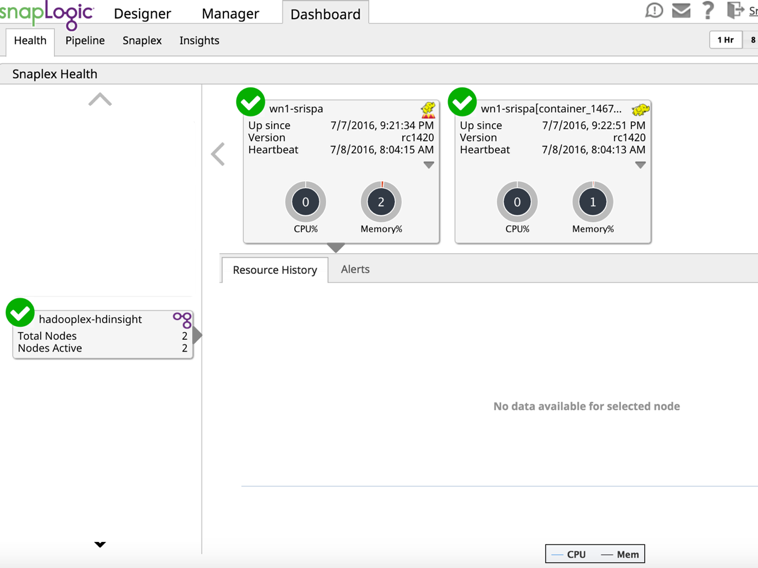Select the hadooplex-hdinsight Snaplex card

(x=103, y=335)
